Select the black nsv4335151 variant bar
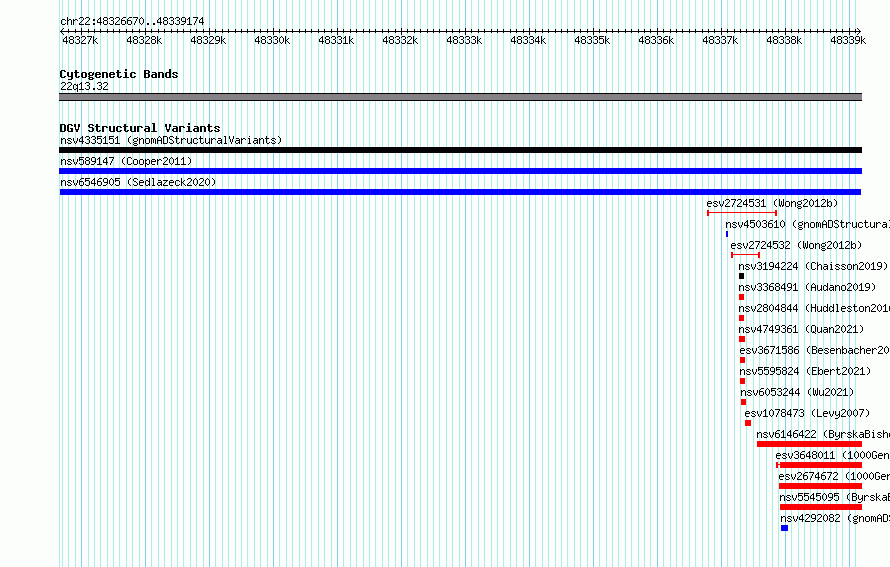890x567 pixels. 460,150
